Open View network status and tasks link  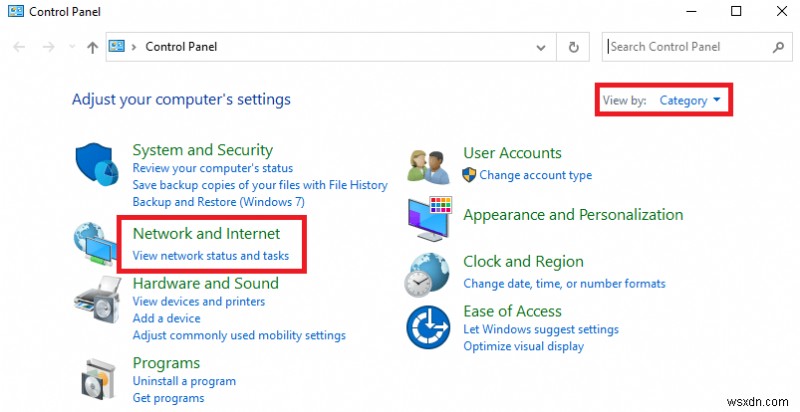[210, 256]
